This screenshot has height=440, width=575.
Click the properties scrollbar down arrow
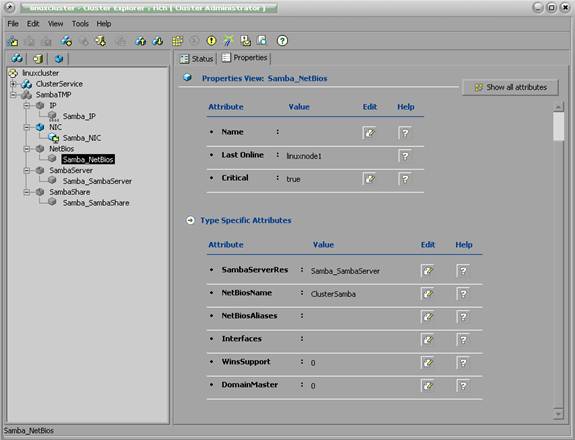pos(558,414)
